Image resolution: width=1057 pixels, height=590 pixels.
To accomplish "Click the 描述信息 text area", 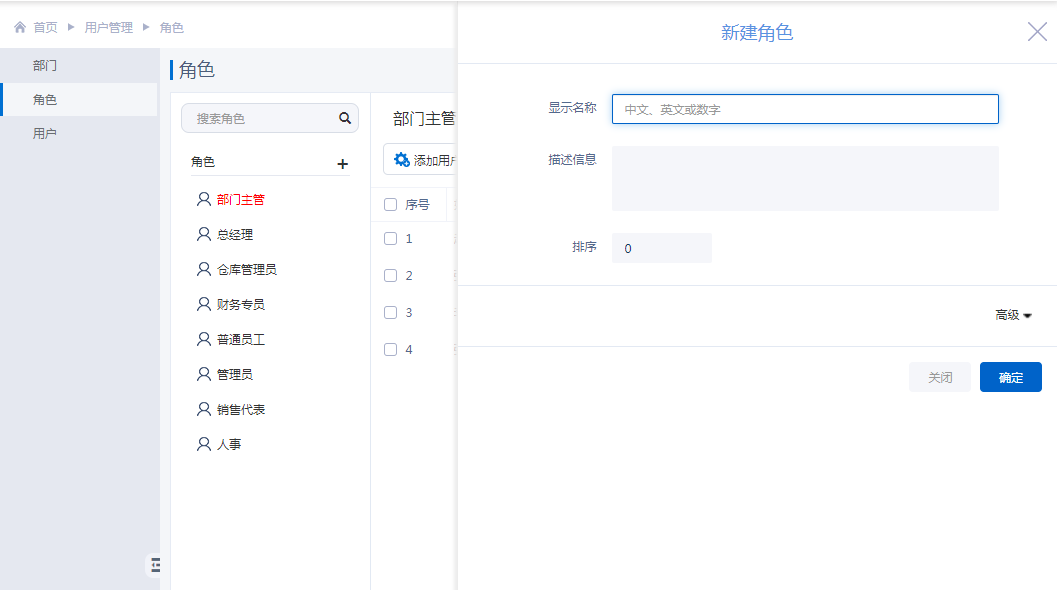I will pyautogui.click(x=804, y=178).
